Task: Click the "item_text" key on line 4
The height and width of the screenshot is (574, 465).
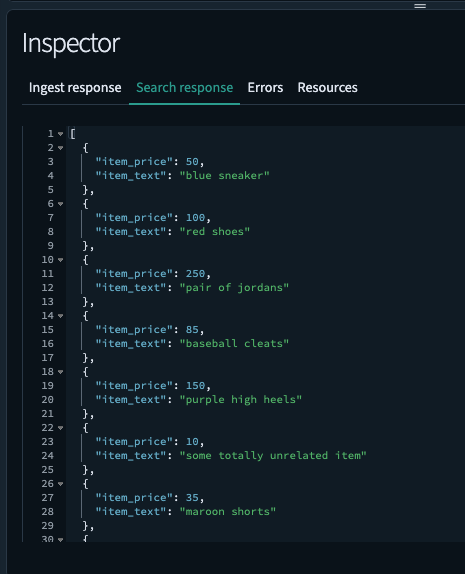Action: pos(131,176)
